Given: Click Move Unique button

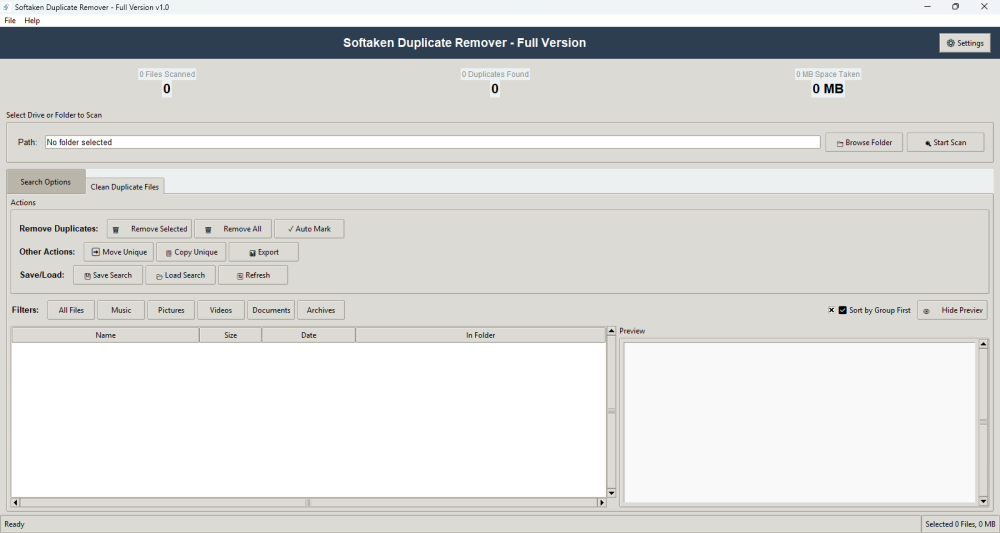Looking at the screenshot, I should tap(119, 252).
